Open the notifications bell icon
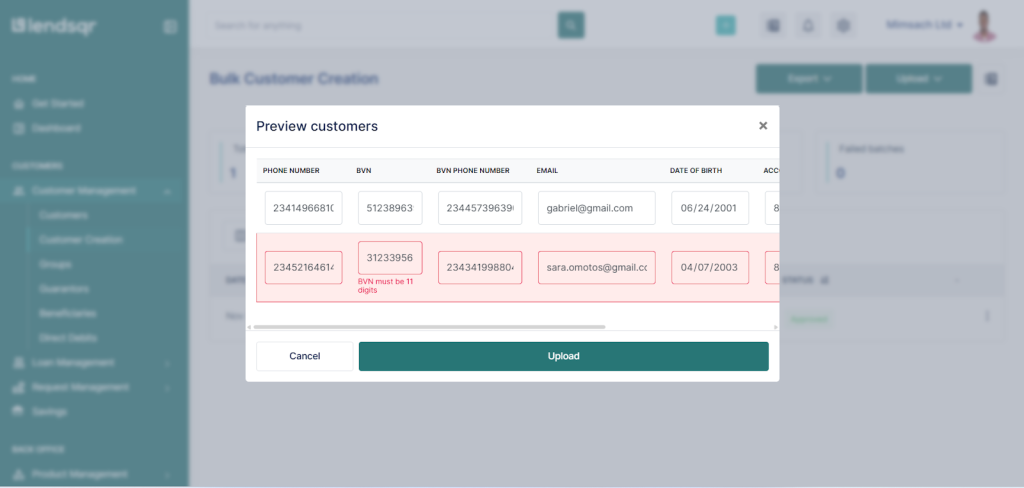Viewport: 1024px width, 488px height. coord(808,26)
